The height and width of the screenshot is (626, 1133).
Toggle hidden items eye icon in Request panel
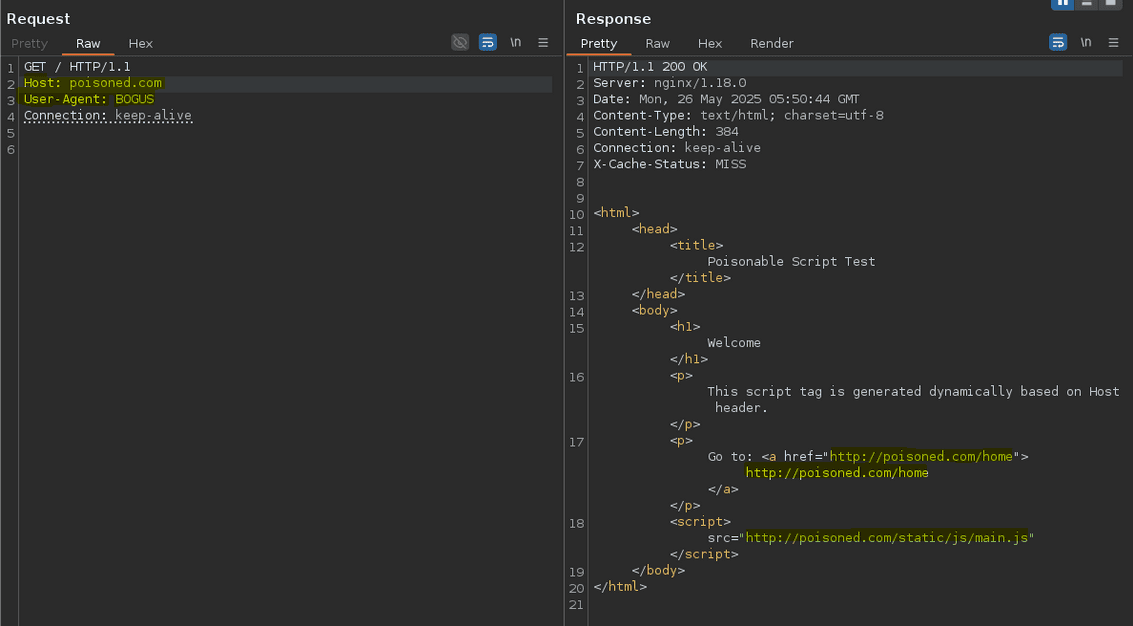460,42
